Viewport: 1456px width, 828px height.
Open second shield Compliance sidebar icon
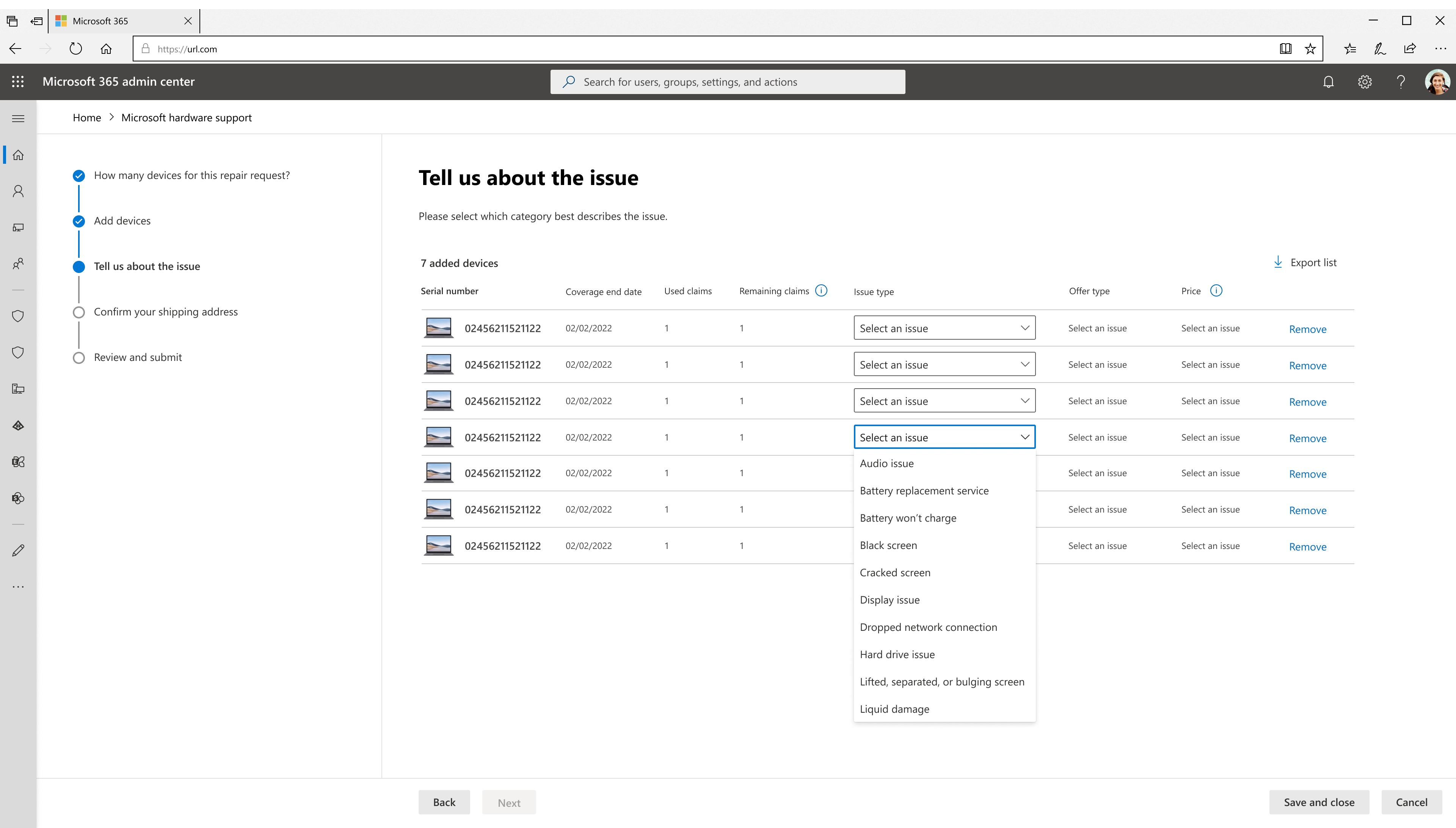17,353
